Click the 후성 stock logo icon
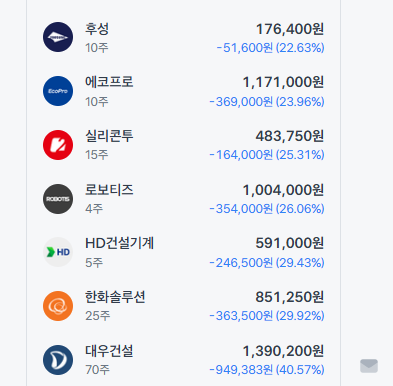This screenshot has width=393, height=386. [x=58, y=37]
